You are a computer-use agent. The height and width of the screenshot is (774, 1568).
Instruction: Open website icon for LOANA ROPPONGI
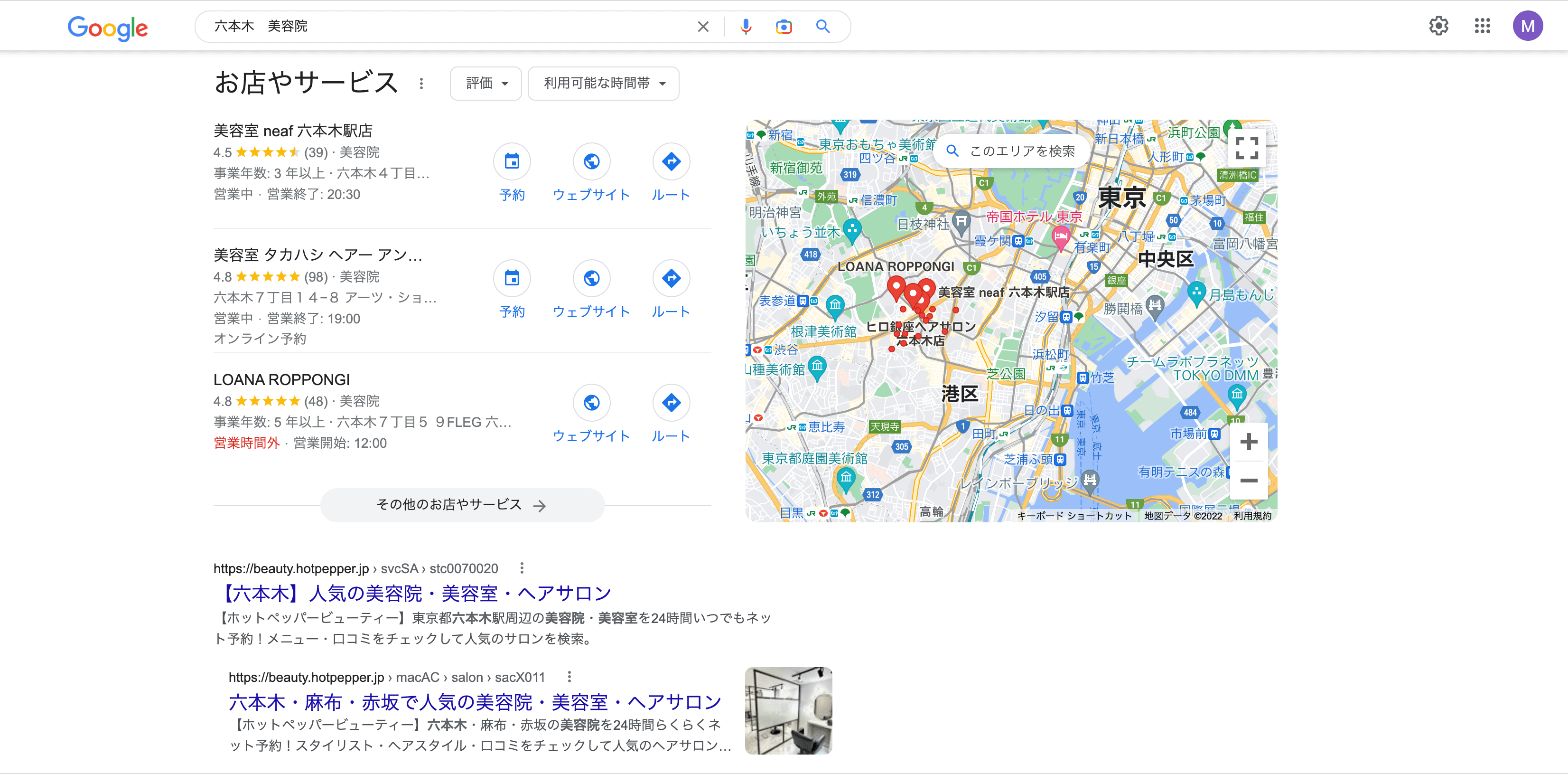(592, 403)
